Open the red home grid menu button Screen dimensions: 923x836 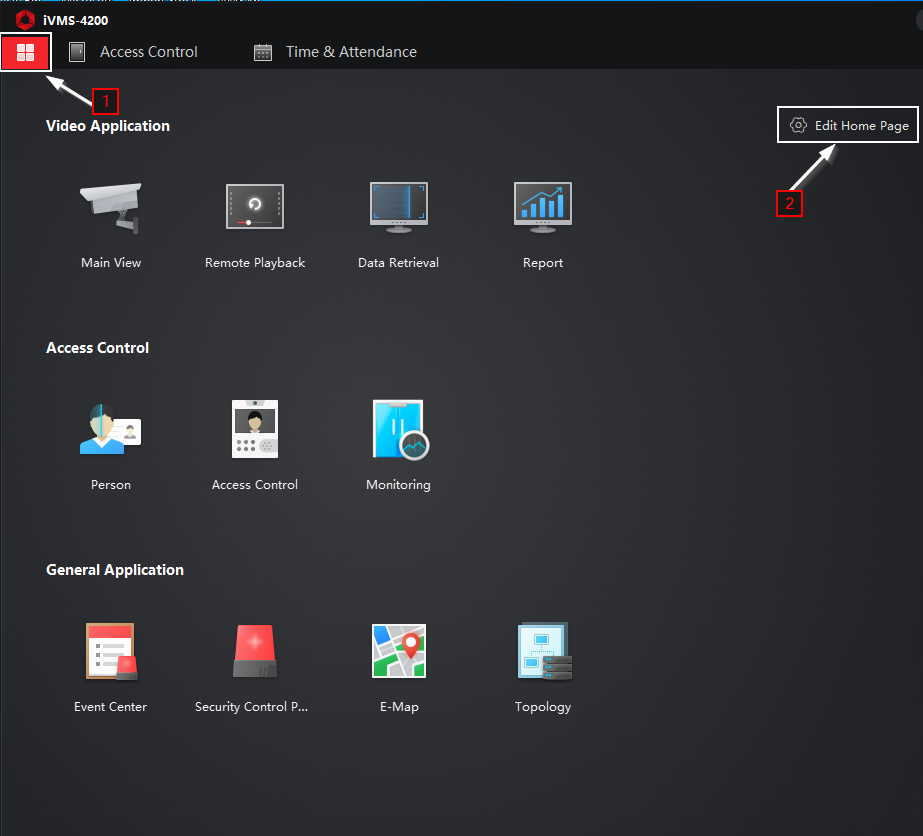(25, 52)
